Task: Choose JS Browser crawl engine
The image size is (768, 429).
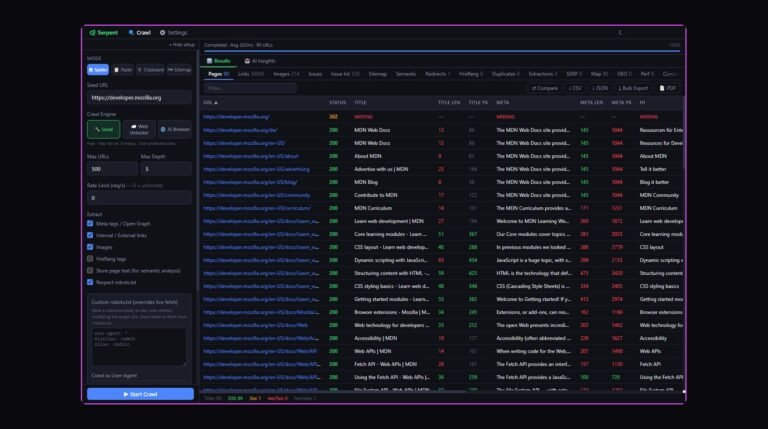Action: 175,129
